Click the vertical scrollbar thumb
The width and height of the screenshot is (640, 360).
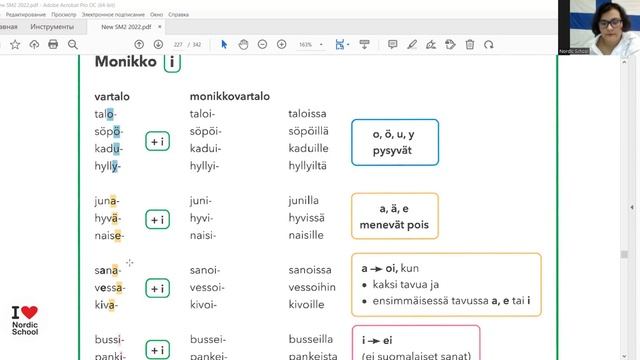[624, 254]
